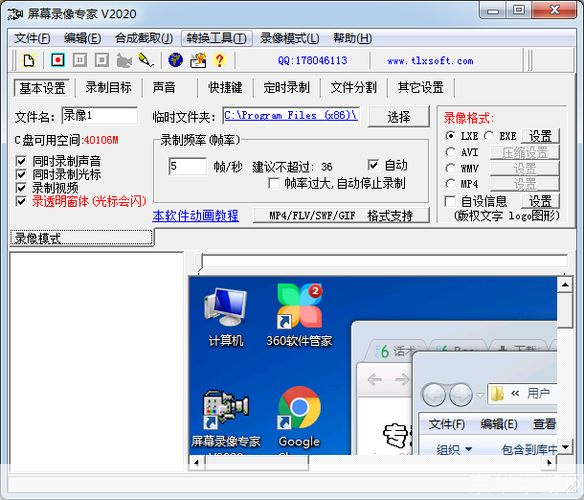The image size is (584, 500).
Task: Toggle the 自动 frame rate checkbox
Action: point(373,165)
